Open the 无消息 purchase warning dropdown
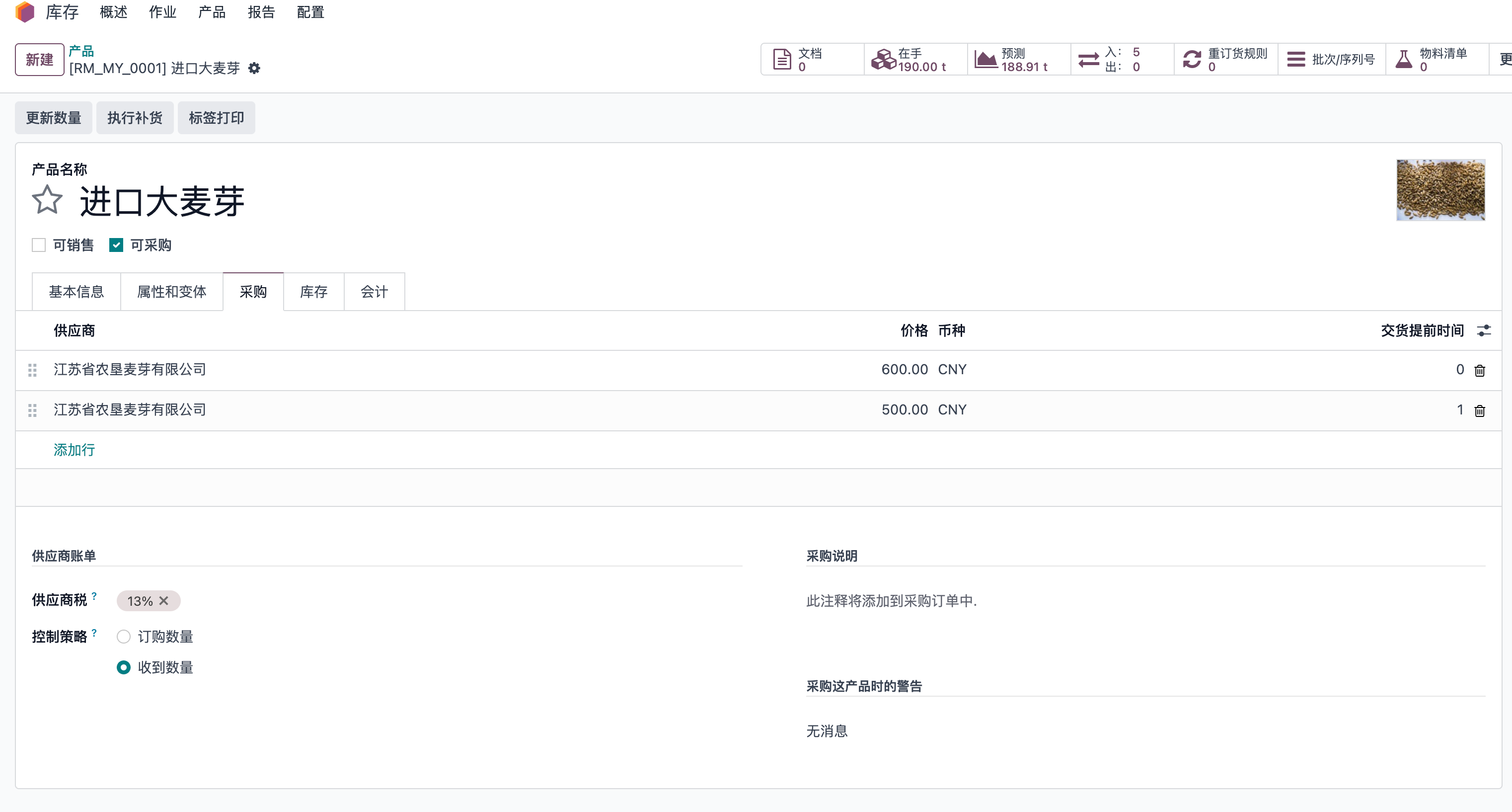Viewport: 1512px width, 812px height. click(x=1145, y=731)
